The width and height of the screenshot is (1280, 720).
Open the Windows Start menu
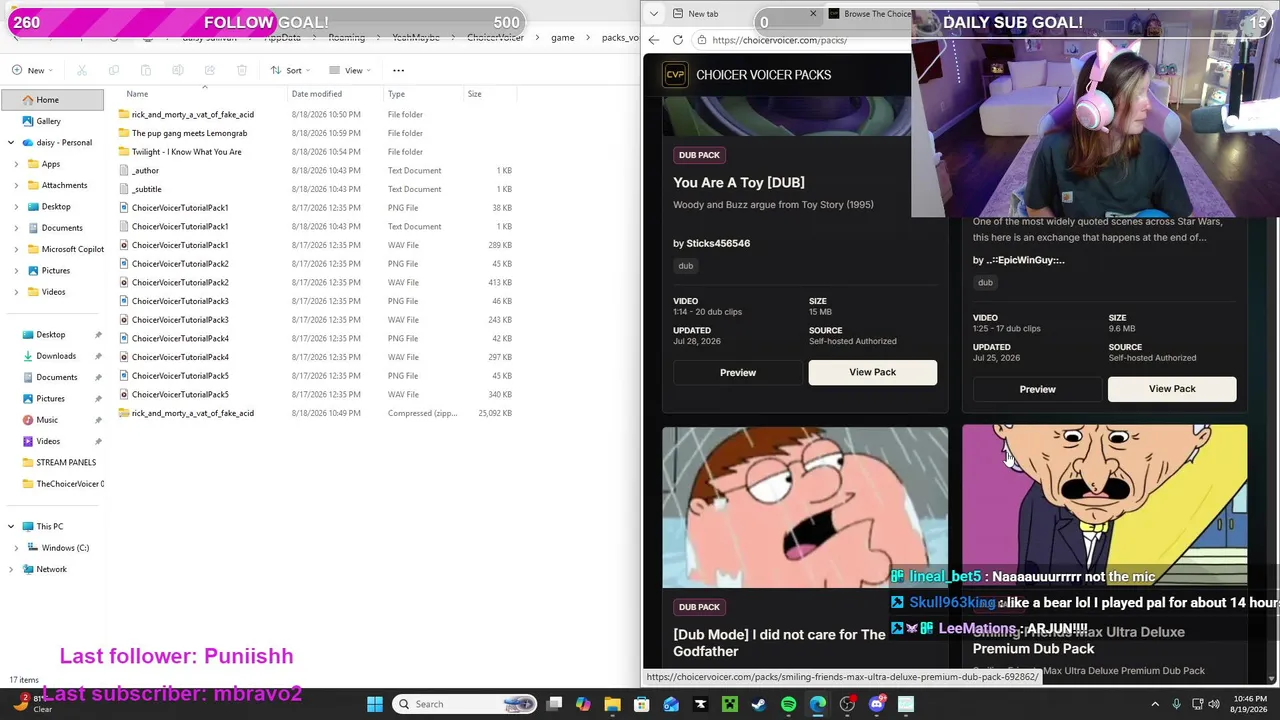374,704
